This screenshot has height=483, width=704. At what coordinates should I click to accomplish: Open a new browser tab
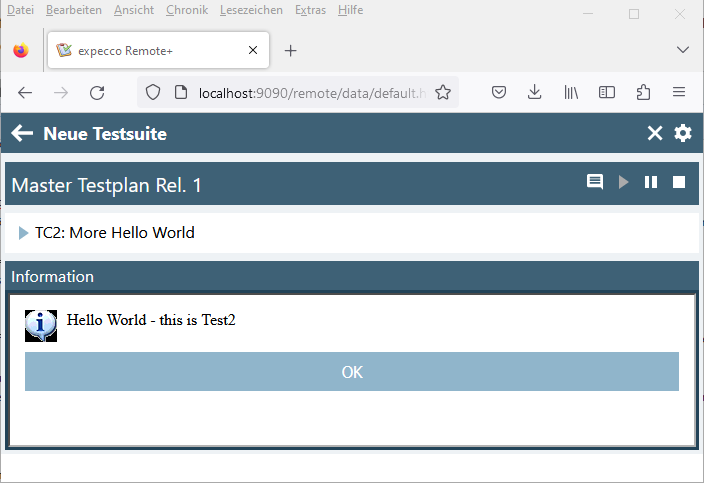click(x=291, y=50)
